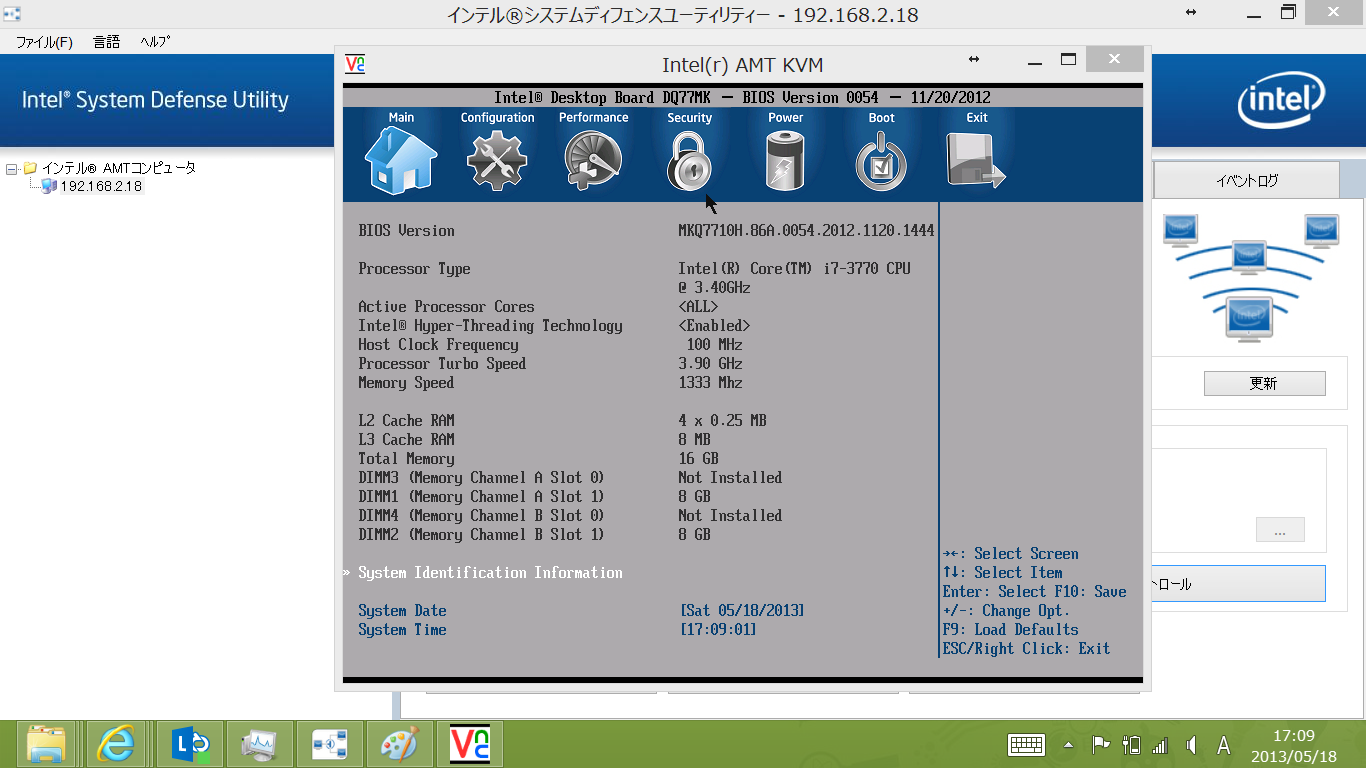
Task: Click the 'DIMM4 (Memory Channel B Slot 0)' row
Action: click(x=570, y=516)
